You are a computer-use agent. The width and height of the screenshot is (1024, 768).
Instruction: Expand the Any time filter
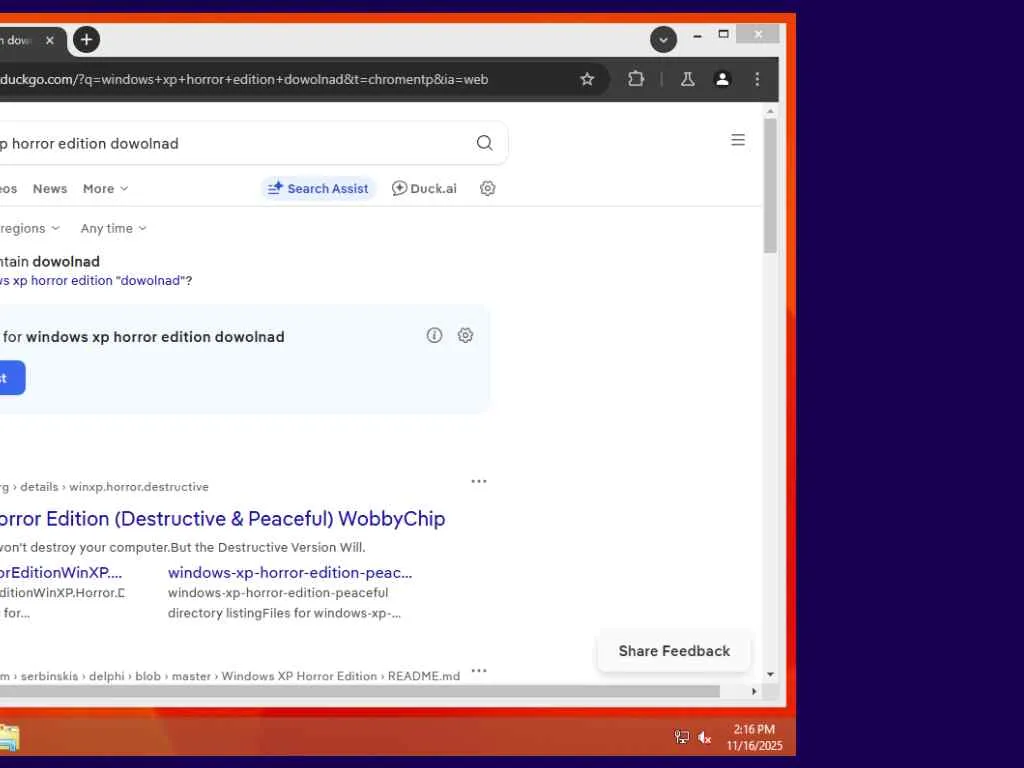pyautogui.click(x=114, y=229)
